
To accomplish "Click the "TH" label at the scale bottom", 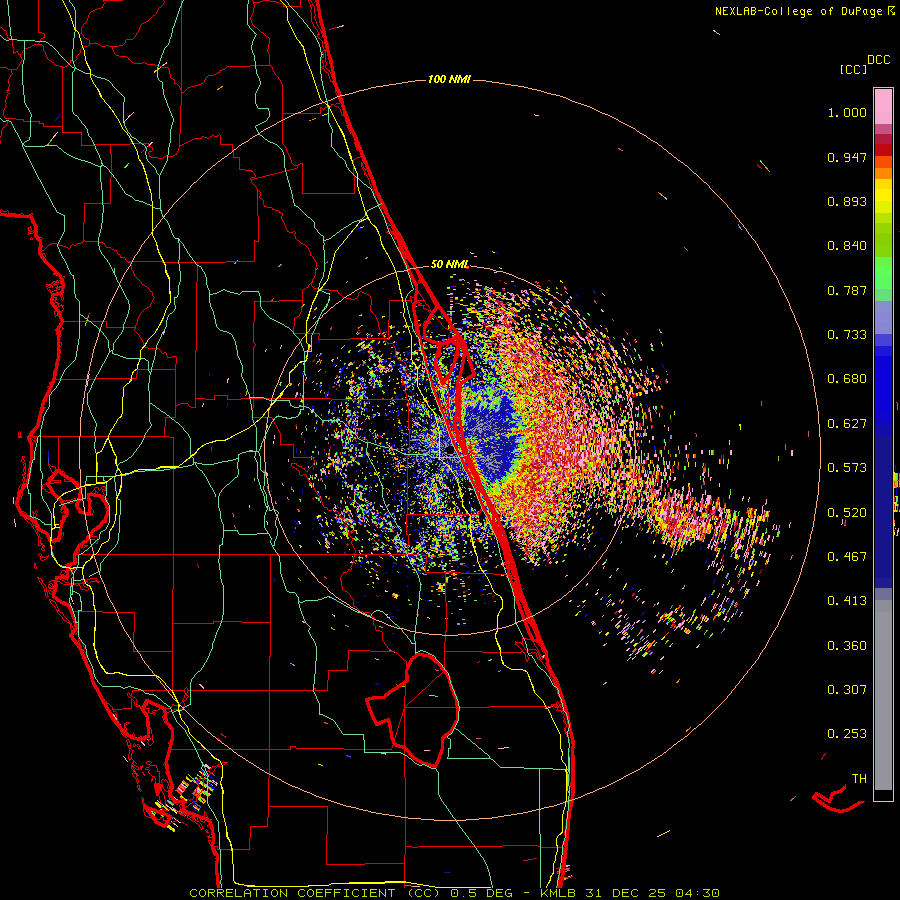I will click(x=859, y=779).
